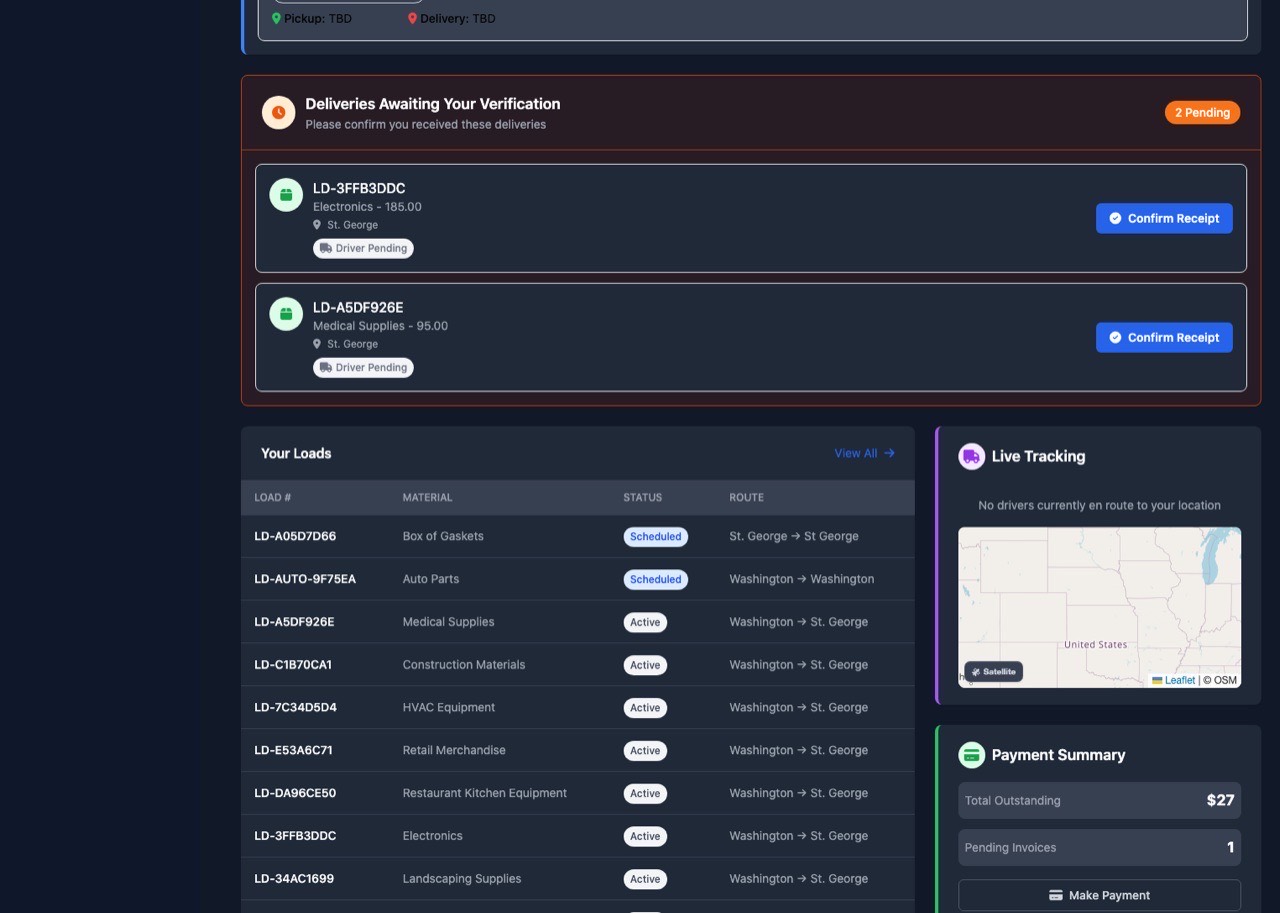Click Active status for HVAC Equipment
The image size is (1280, 913).
(x=645, y=708)
